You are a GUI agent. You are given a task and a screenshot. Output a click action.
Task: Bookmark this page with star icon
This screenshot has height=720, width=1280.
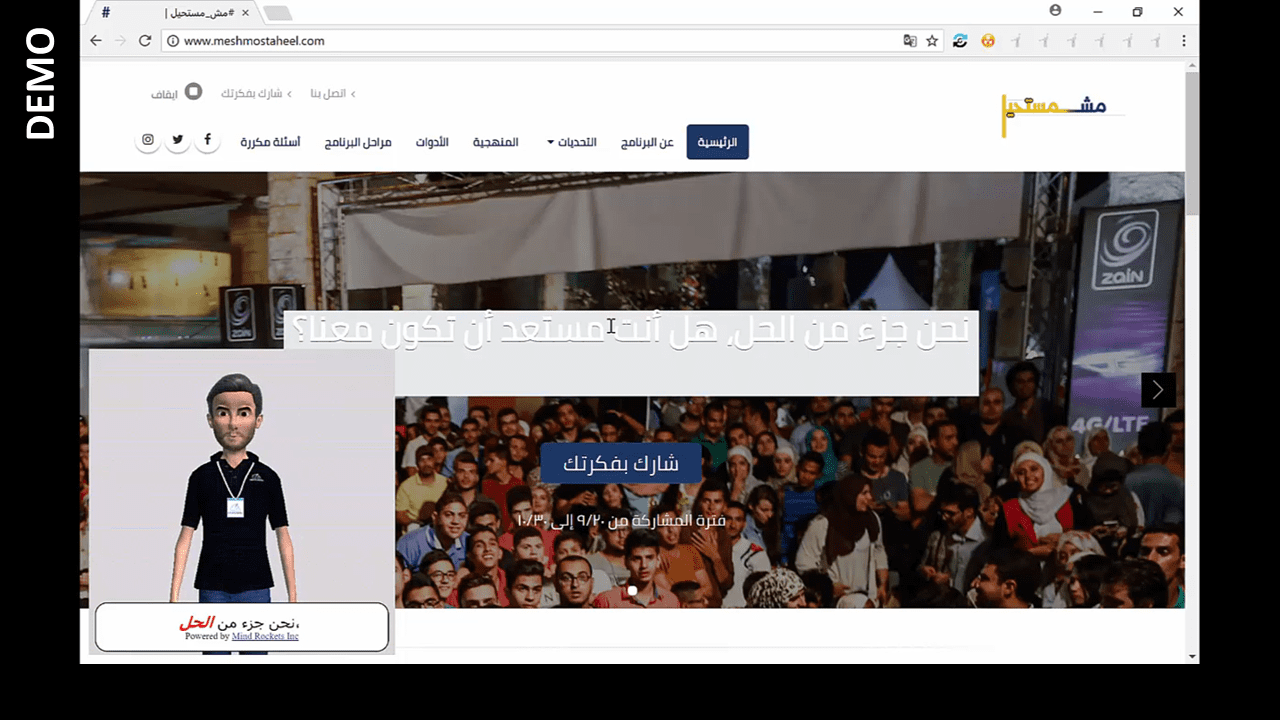pyautogui.click(x=932, y=41)
